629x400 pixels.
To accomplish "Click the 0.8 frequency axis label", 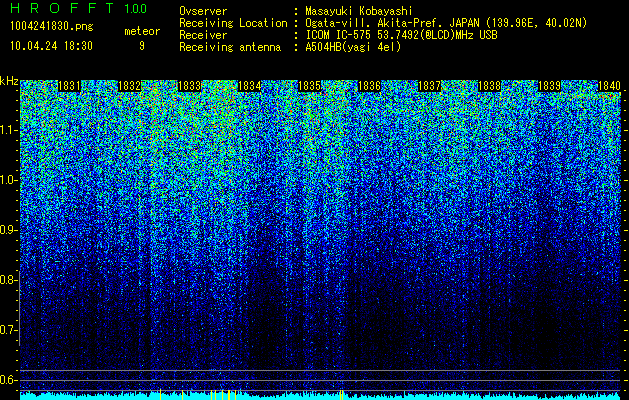I will click(9, 280).
